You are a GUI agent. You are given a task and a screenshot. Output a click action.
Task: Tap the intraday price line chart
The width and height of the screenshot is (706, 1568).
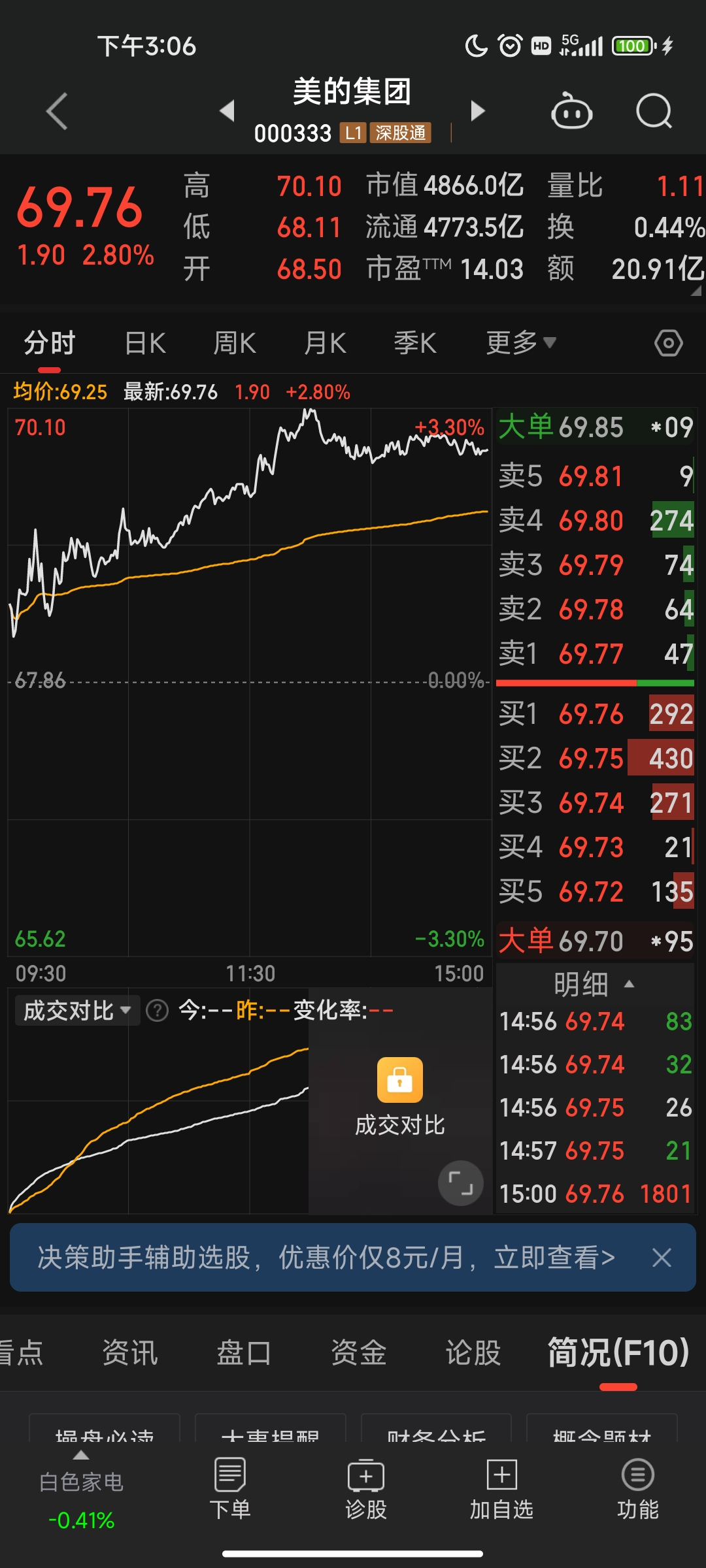pyautogui.click(x=249, y=682)
